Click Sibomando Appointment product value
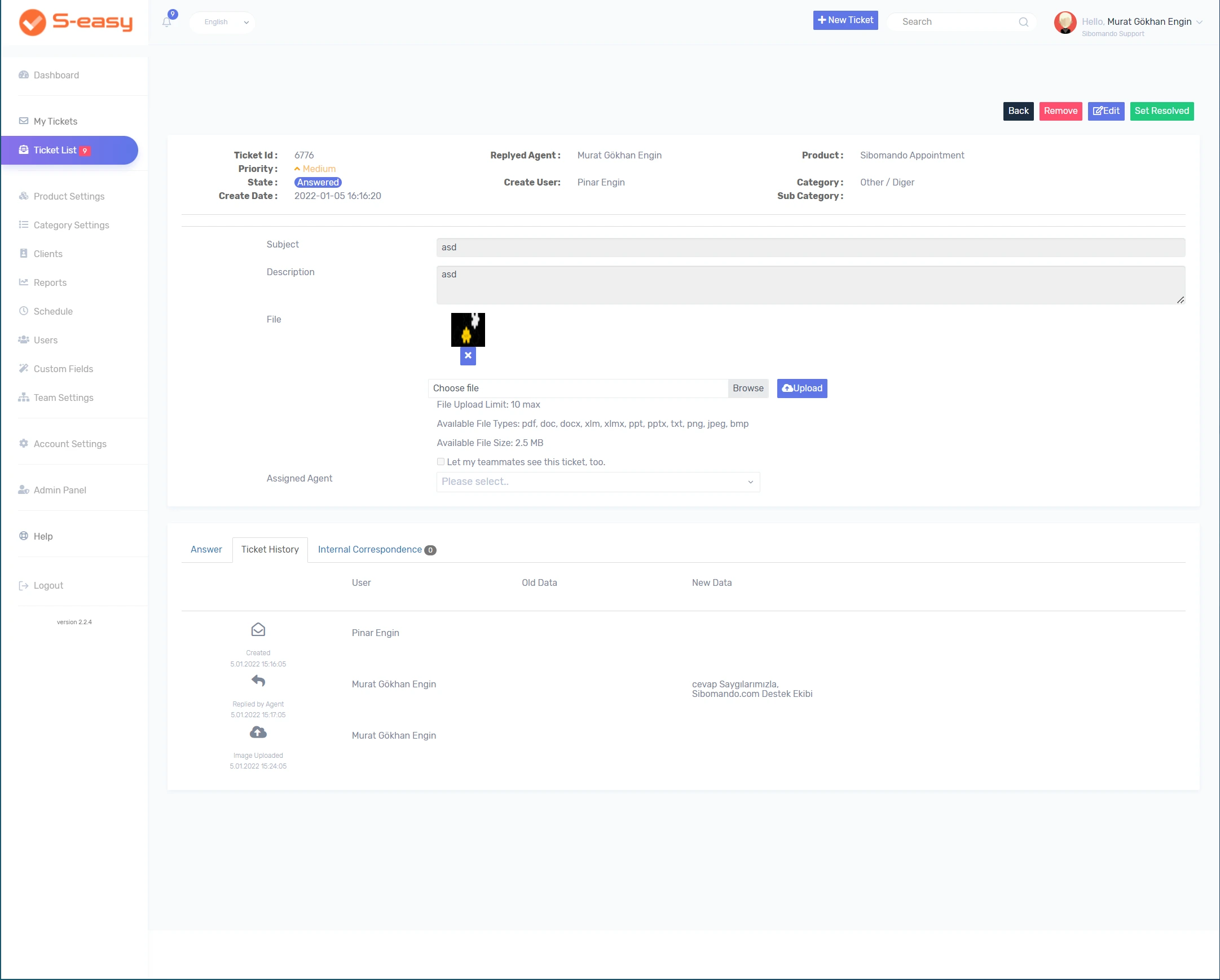 point(911,155)
